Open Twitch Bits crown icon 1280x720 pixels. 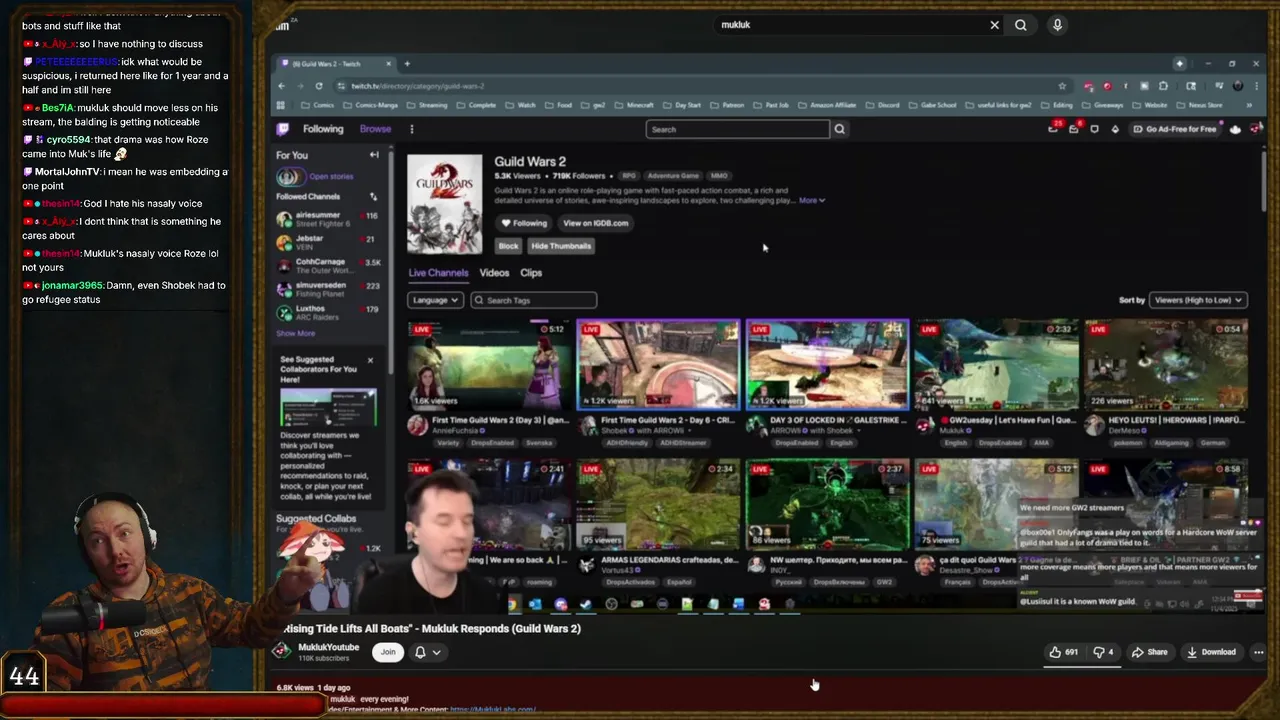pos(1115,129)
